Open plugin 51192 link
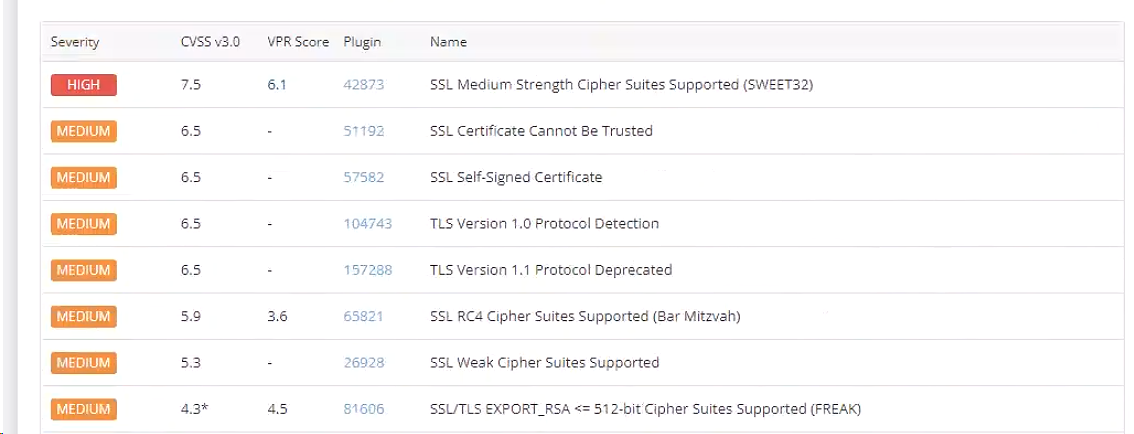The image size is (1134, 434). [x=363, y=131]
